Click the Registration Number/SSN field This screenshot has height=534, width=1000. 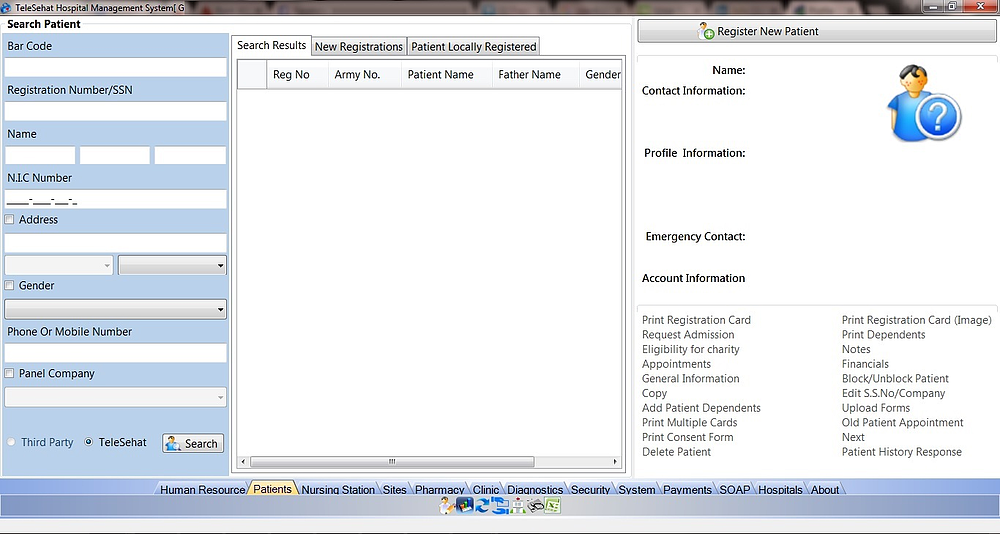pyautogui.click(x=115, y=111)
